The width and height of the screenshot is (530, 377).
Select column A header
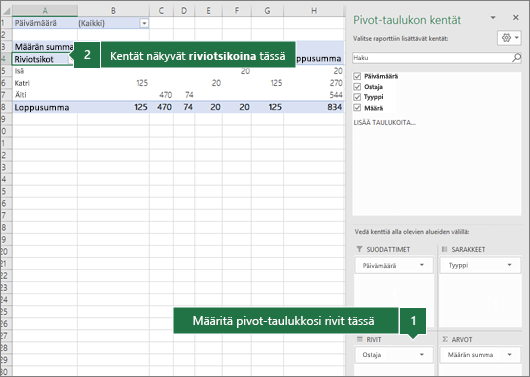45,11
